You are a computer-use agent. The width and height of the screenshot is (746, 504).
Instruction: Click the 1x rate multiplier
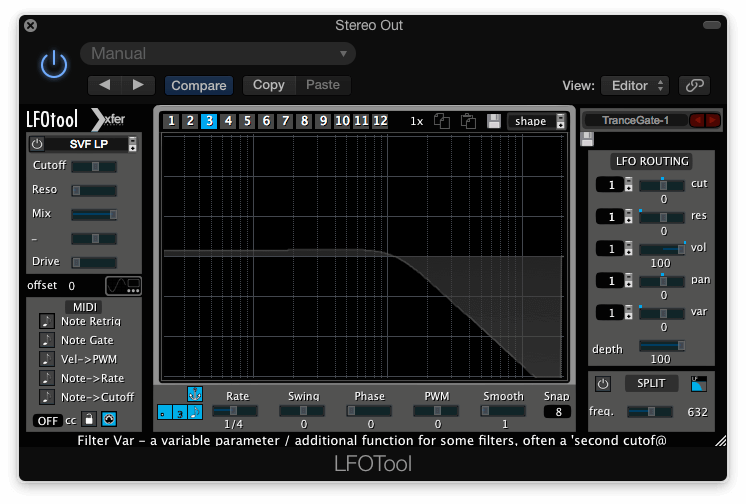point(417,121)
